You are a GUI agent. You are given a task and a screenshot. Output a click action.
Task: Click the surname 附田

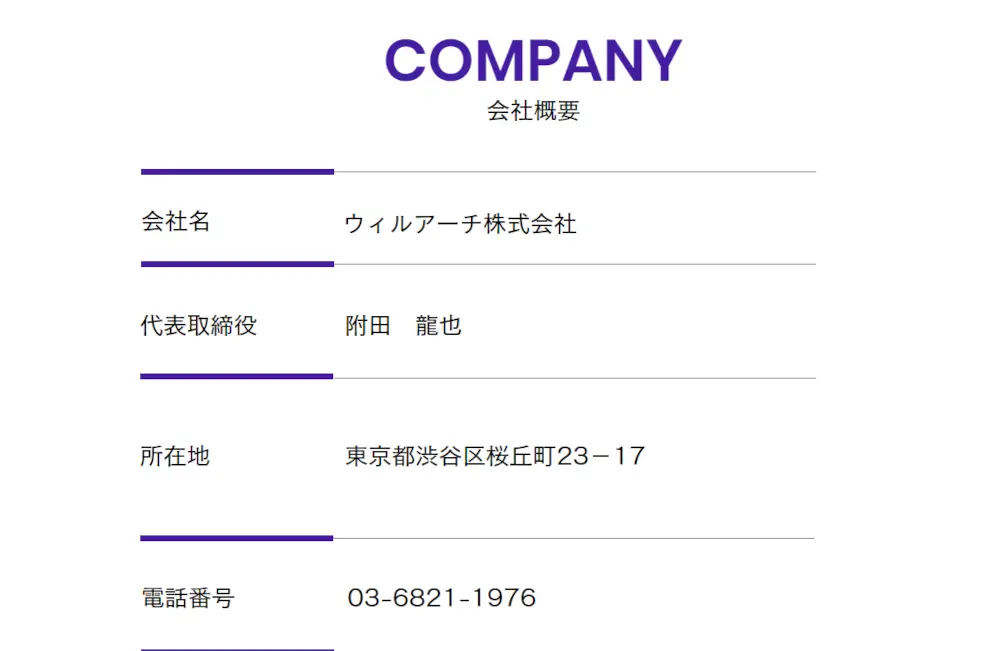(x=367, y=326)
